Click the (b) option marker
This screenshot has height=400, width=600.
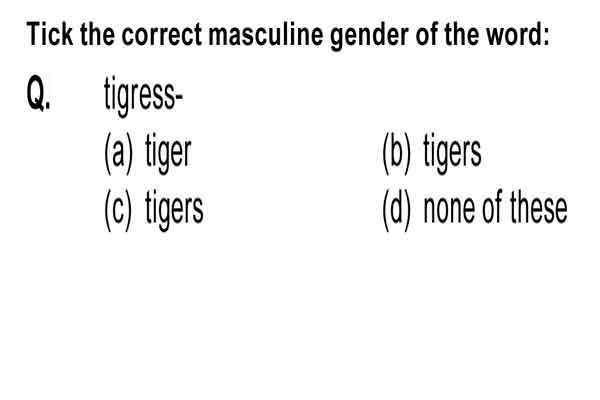click(397, 153)
